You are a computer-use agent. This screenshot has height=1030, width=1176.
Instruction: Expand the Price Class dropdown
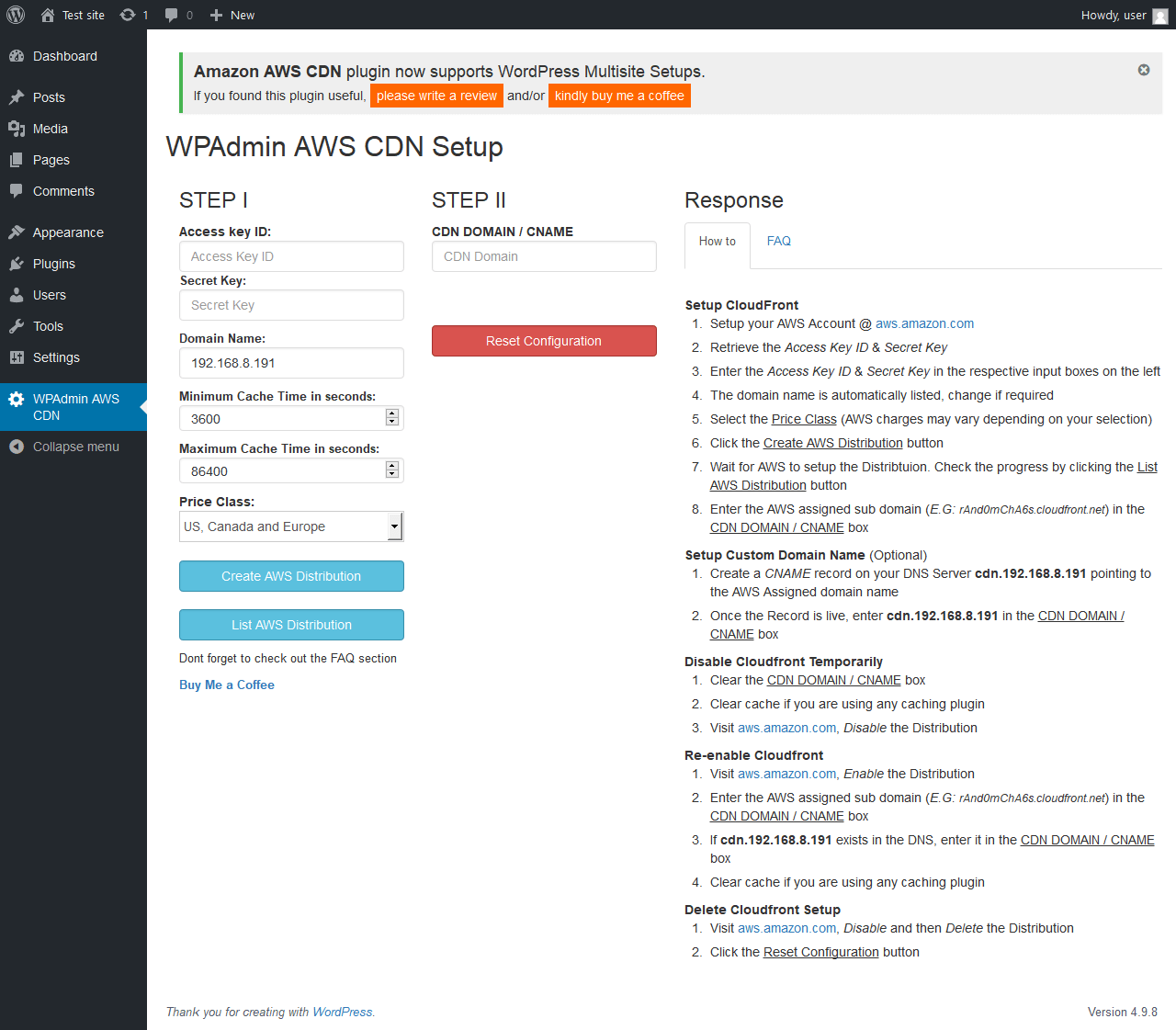[291, 526]
